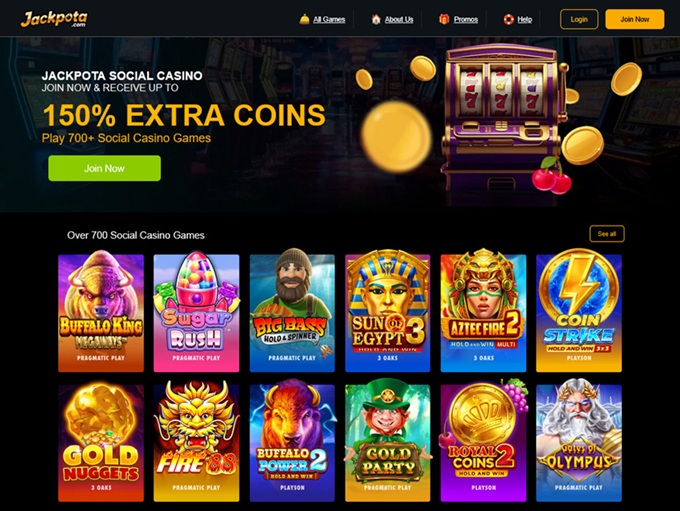The image size is (680, 511).
Task: Open the All Games menu link
Action: coord(329,19)
